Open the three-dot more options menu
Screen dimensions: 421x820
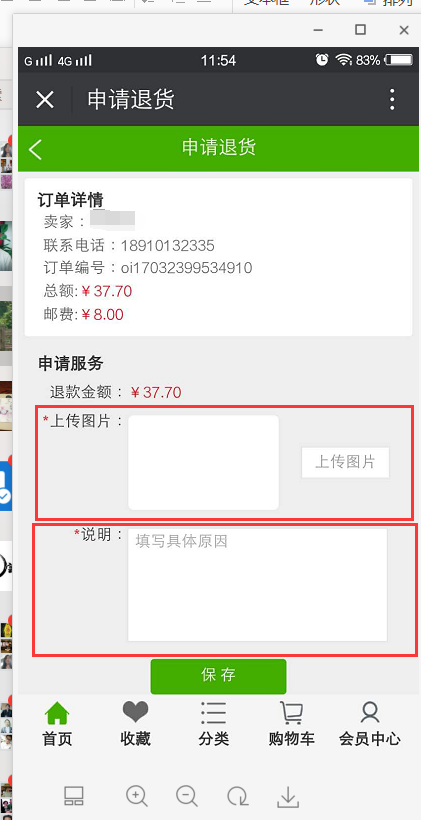[x=392, y=99]
